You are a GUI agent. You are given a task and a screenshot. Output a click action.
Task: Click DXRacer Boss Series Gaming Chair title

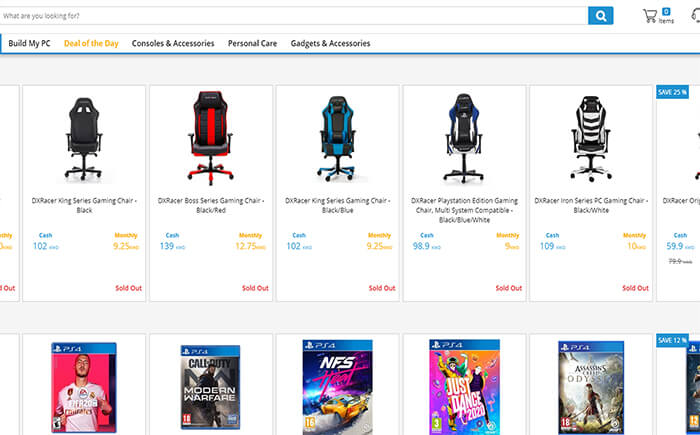211,205
